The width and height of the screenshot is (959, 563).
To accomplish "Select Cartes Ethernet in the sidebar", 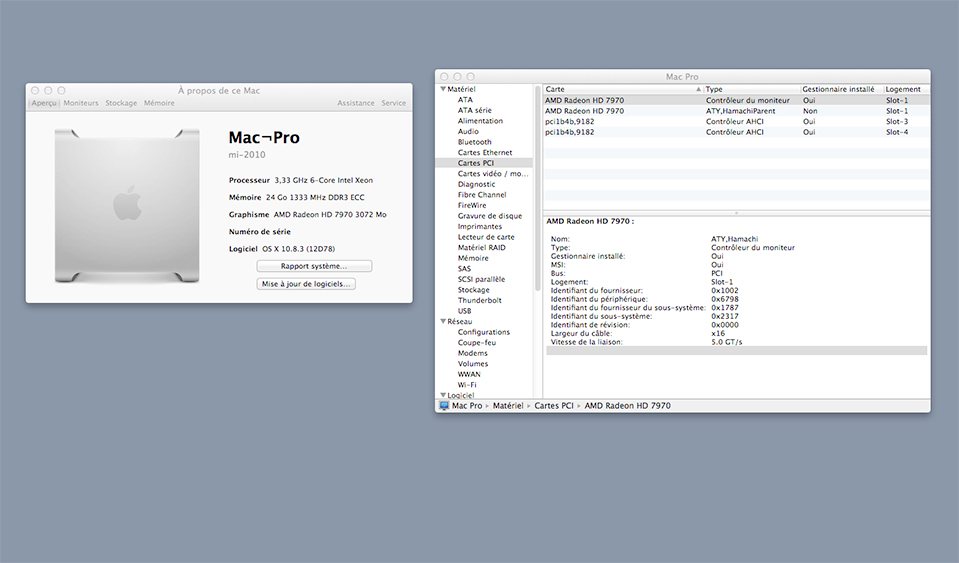I will pyautogui.click(x=484, y=153).
